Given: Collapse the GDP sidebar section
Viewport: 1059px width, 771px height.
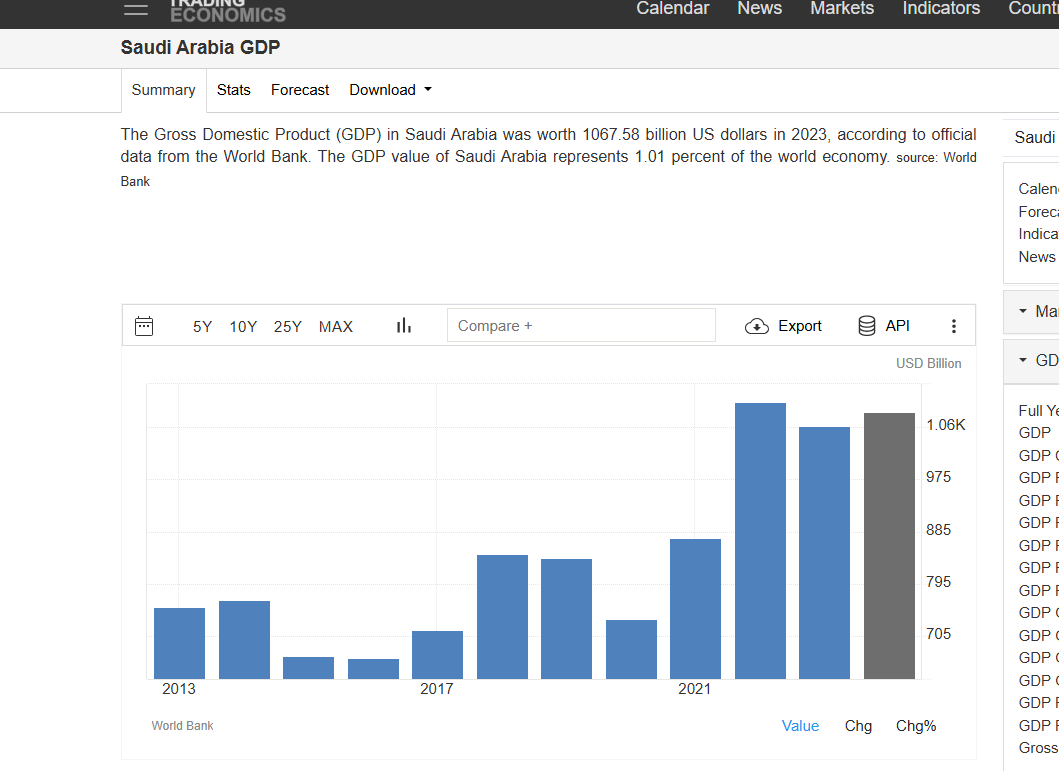Looking at the screenshot, I should pyautogui.click(x=1023, y=360).
